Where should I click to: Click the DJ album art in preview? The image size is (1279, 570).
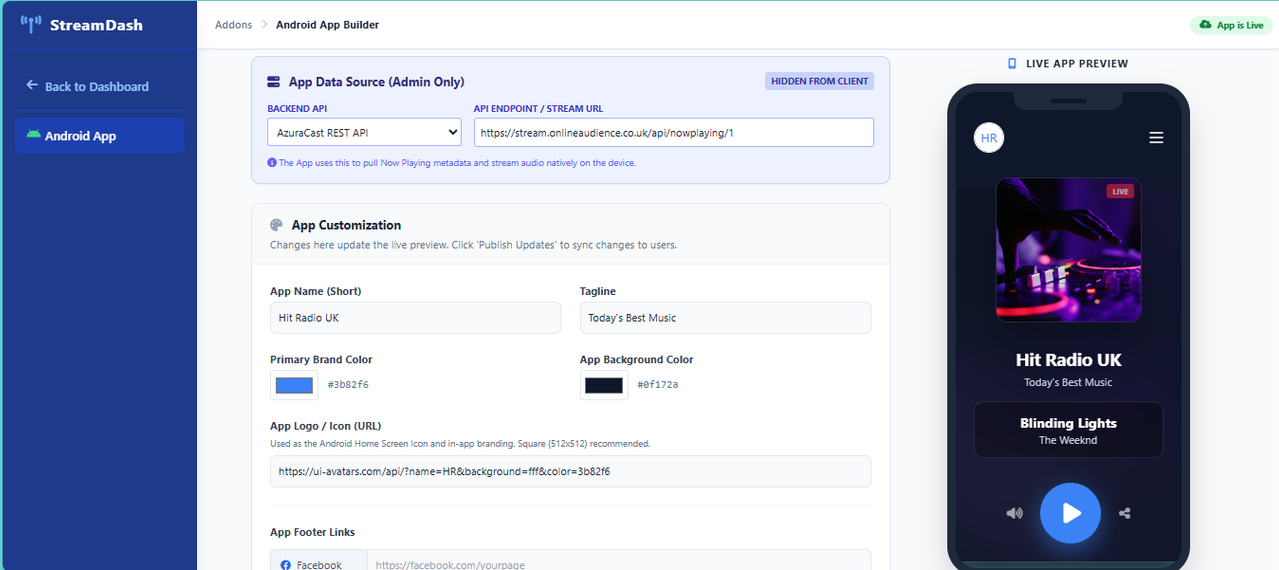pyautogui.click(x=1069, y=250)
